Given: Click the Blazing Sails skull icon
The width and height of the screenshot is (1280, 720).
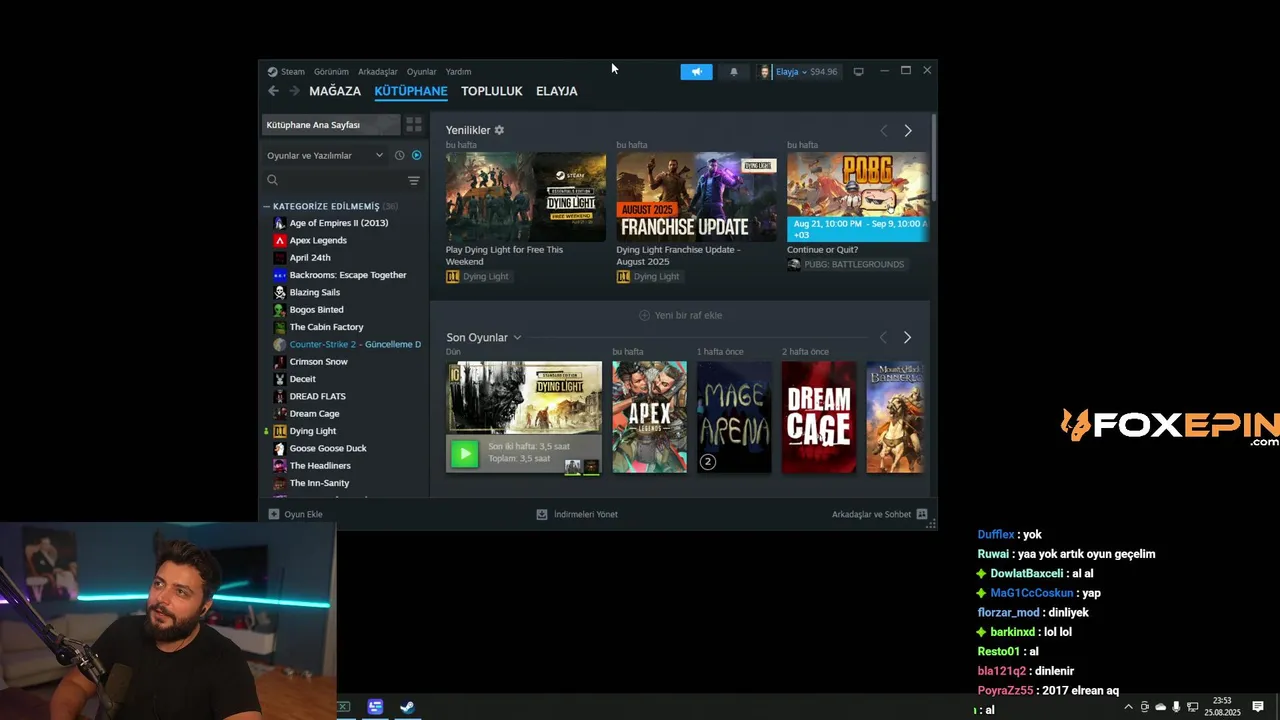Looking at the screenshot, I should (x=280, y=292).
